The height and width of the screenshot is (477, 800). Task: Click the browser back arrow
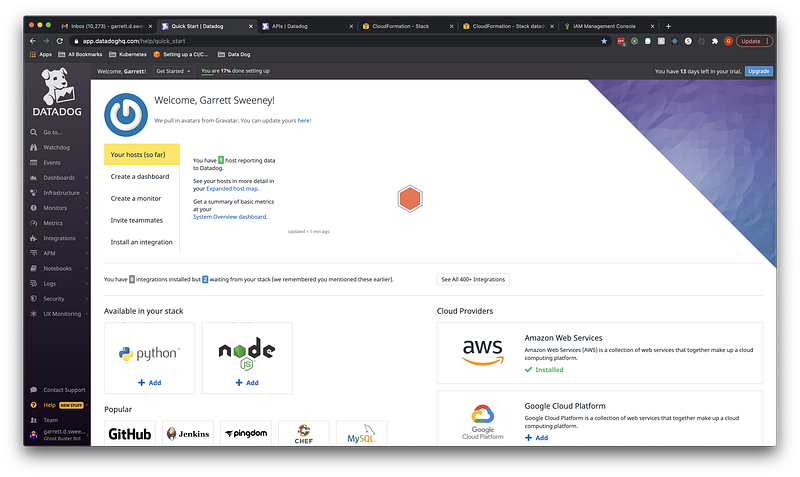33,41
